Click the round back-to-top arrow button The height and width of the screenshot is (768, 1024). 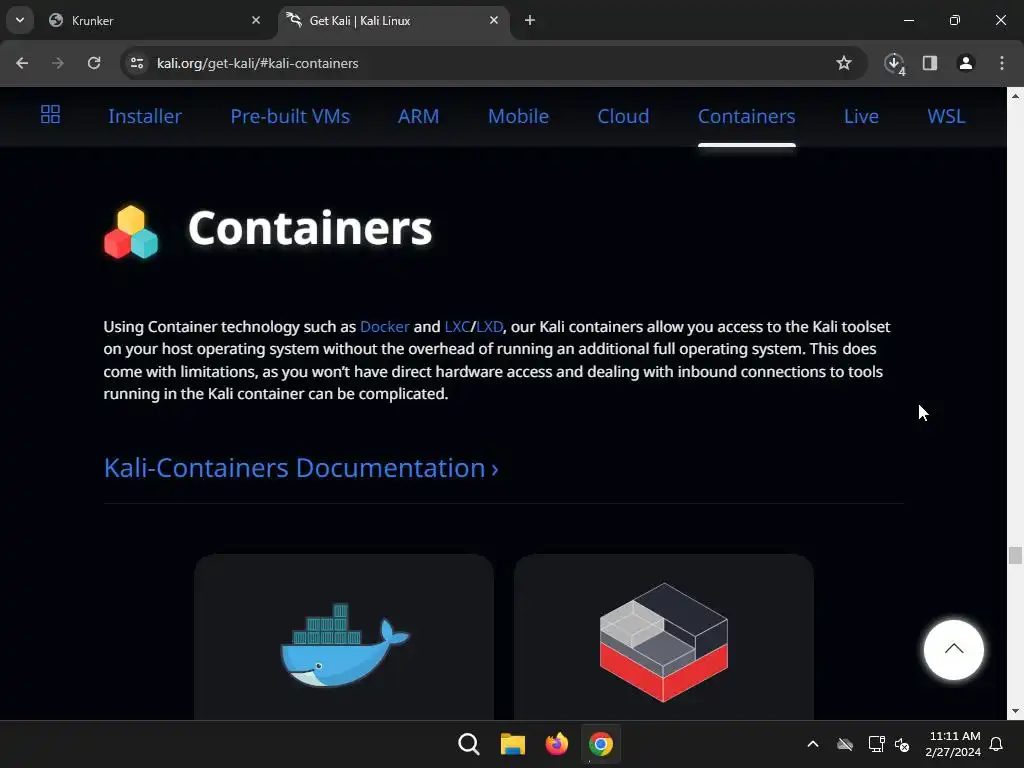pos(953,650)
